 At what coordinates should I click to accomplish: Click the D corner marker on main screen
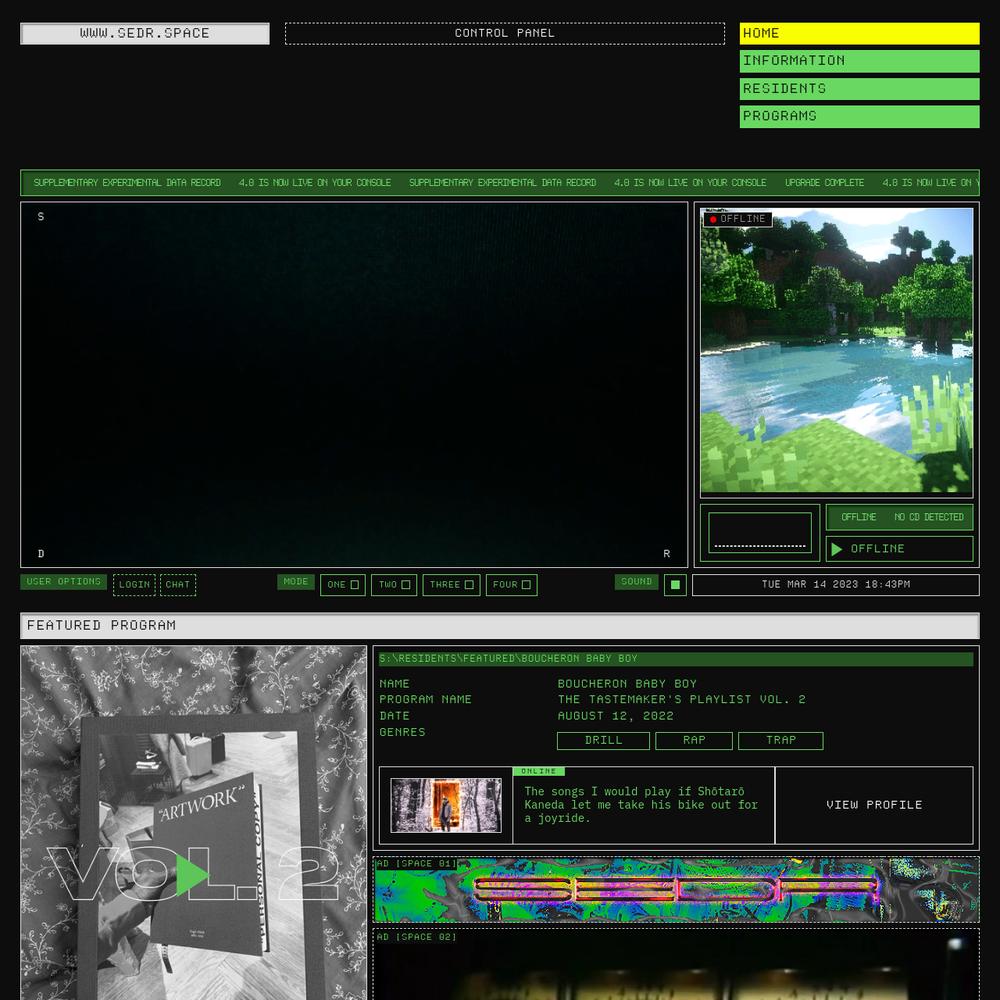coord(41,554)
